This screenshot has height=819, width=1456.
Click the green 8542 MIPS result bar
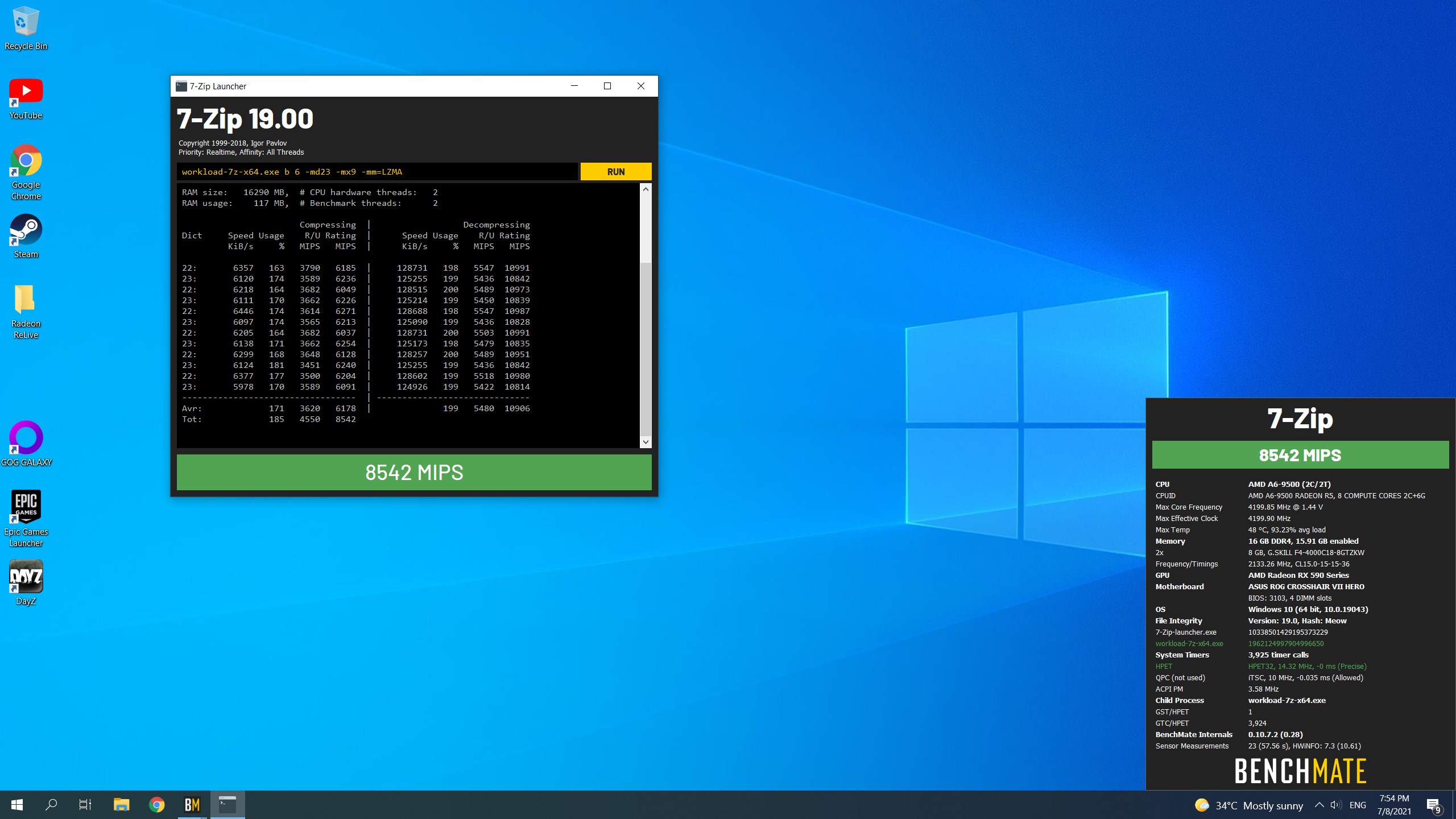pos(414,472)
